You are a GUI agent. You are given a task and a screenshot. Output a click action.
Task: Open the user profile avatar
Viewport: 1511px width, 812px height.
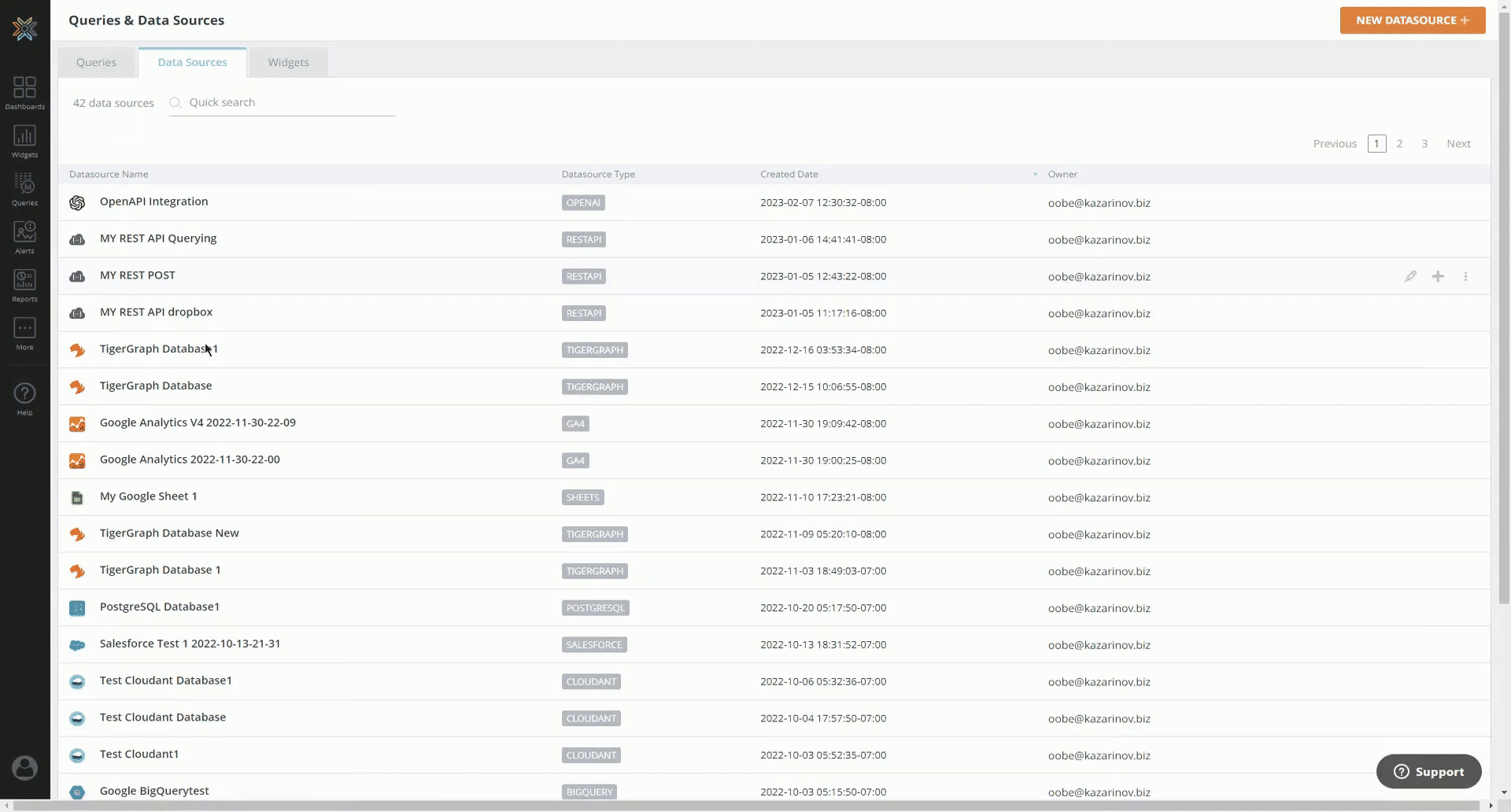pos(24,768)
